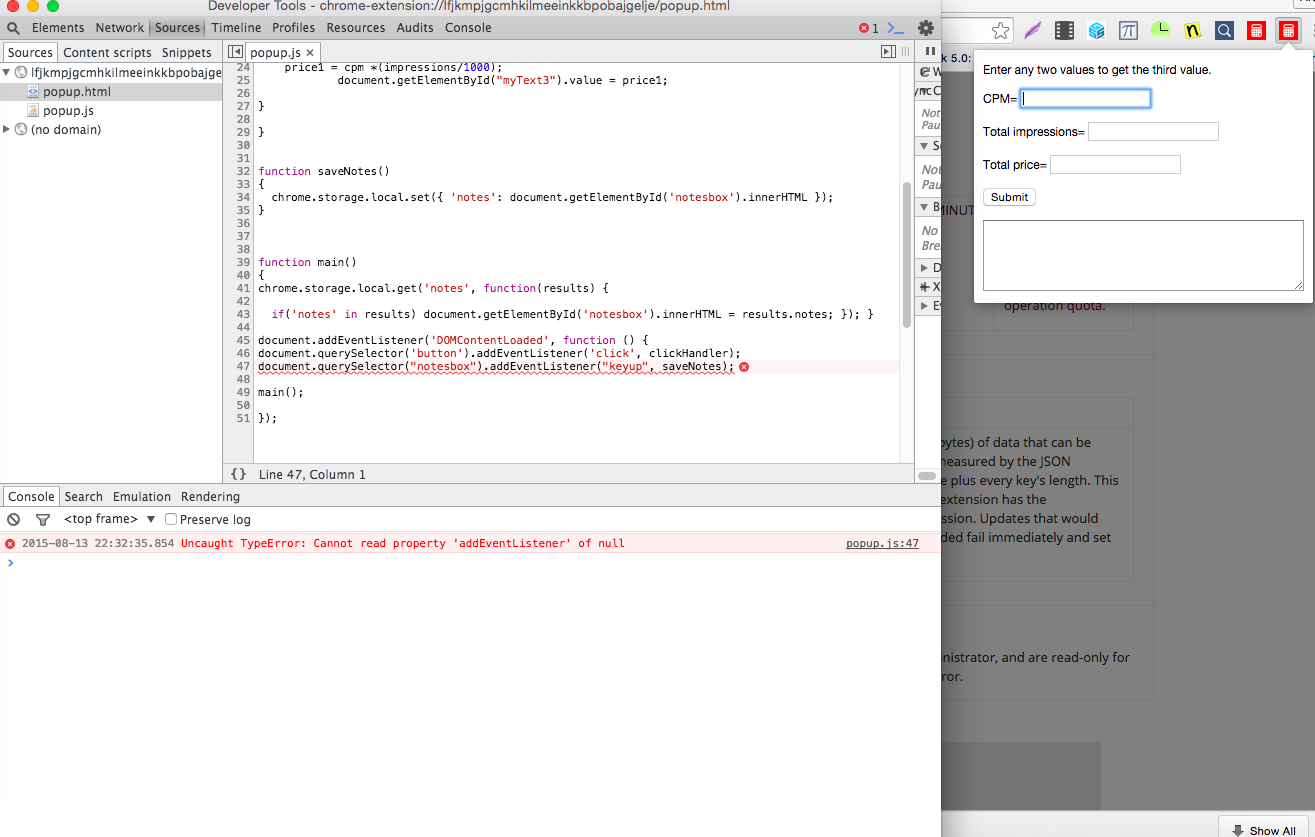Open the top Console panel tab

pyautogui.click(x=468, y=28)
